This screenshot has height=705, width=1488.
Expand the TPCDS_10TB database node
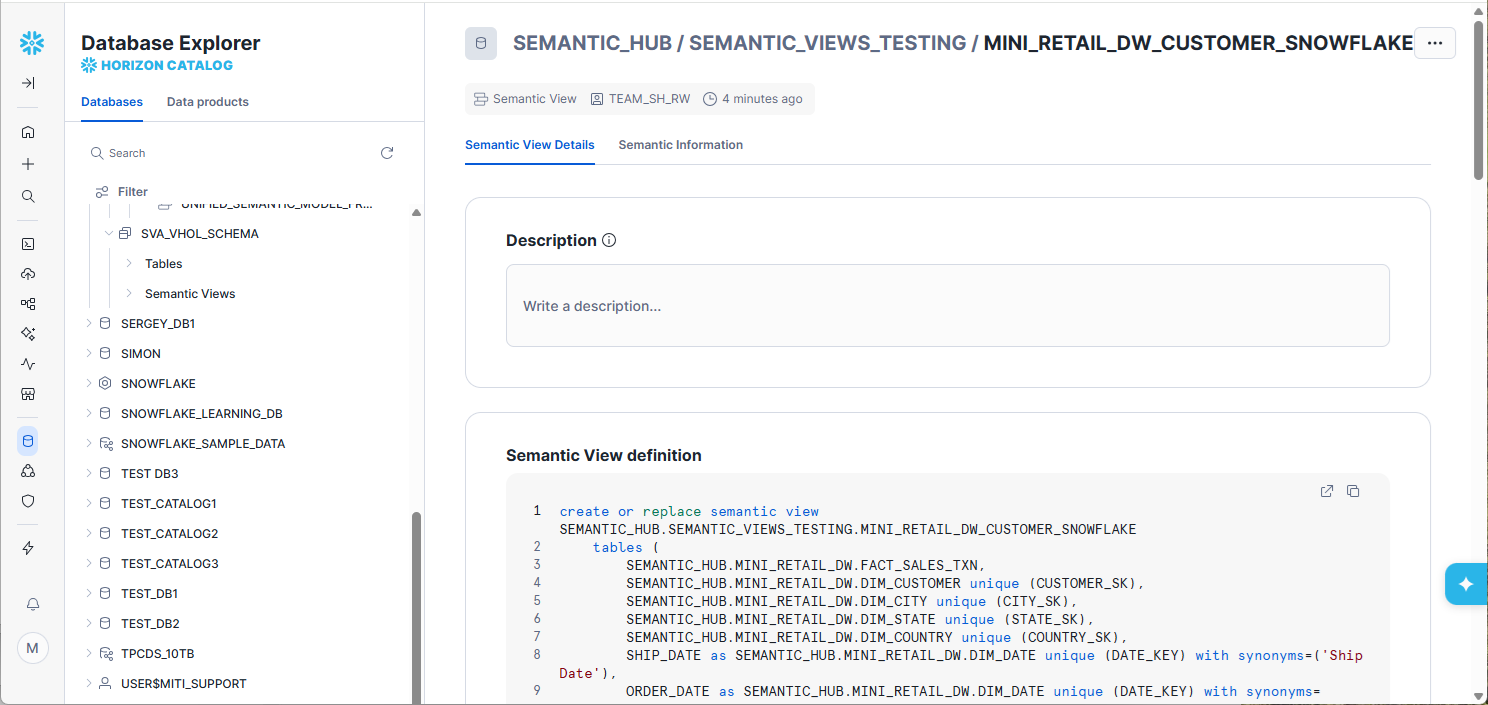coord(89,653)
